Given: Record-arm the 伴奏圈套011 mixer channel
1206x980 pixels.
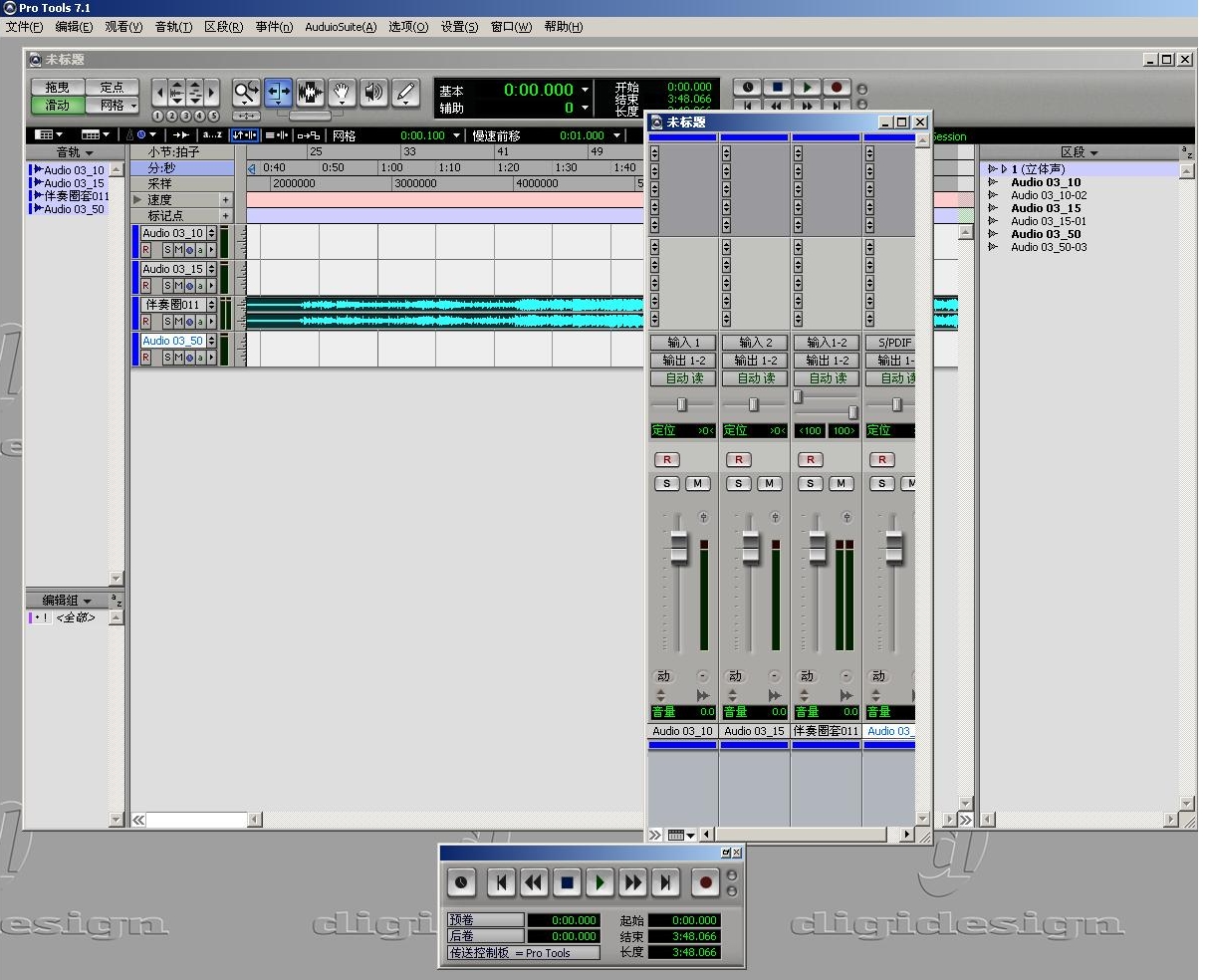Looking at the screenshot, I should click(x=810, y=459).
